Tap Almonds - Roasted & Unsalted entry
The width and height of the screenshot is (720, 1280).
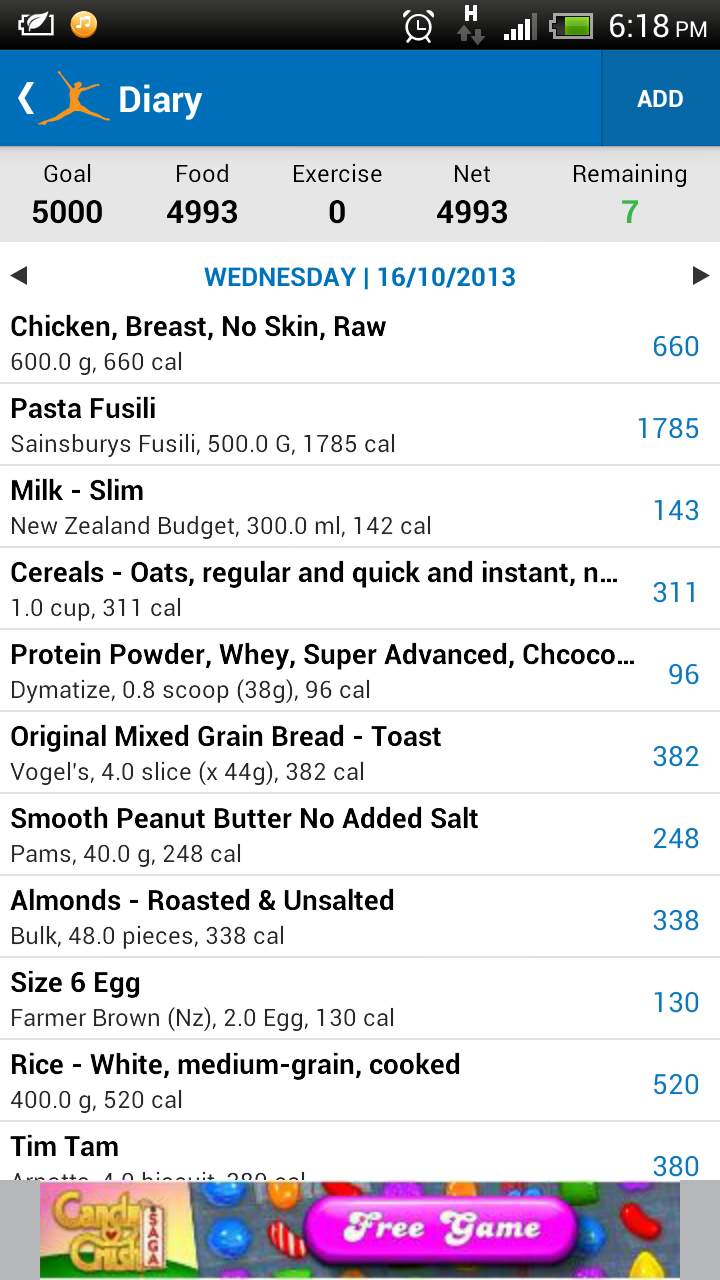pos(360,916)
